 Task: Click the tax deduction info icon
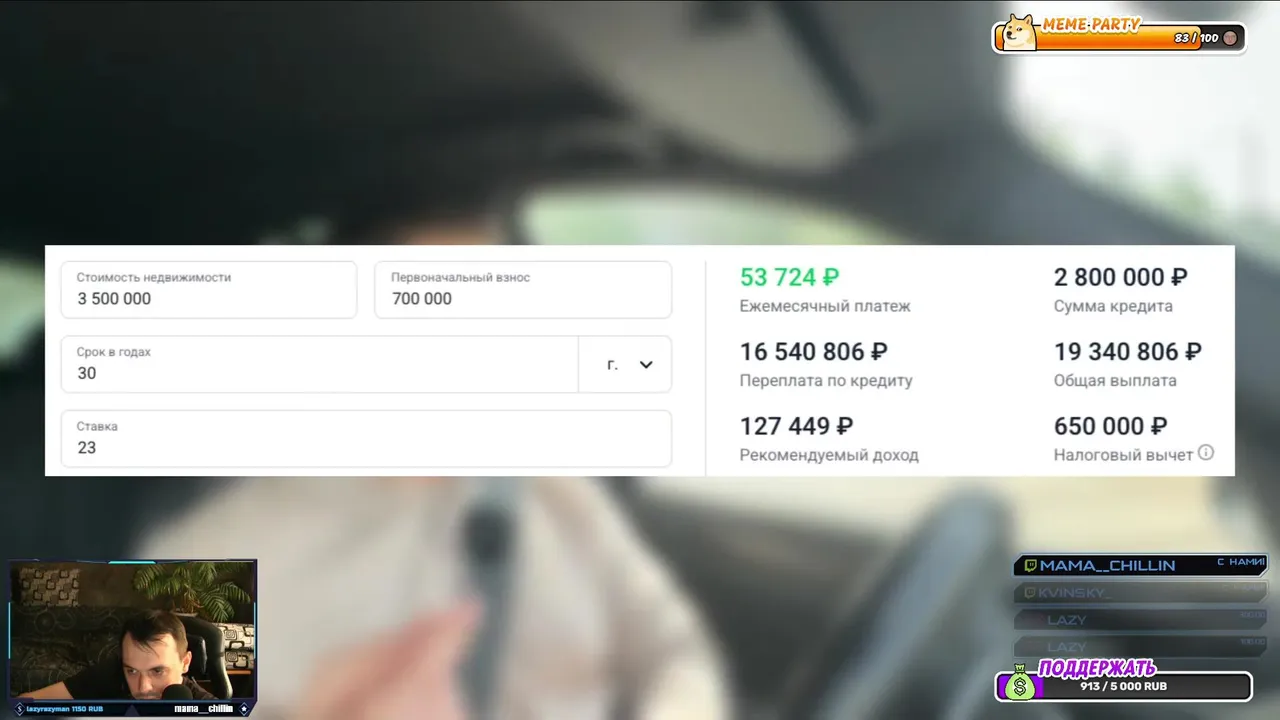coord(1206,453)
